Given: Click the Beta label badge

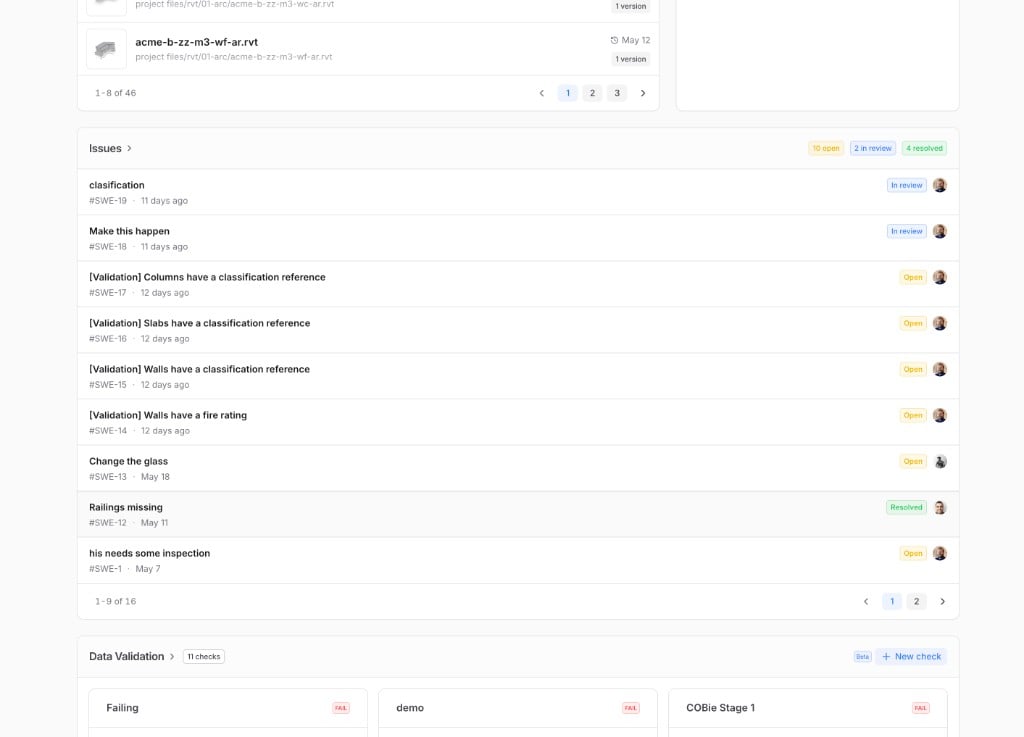Looking at the screenshot, I should (x=862, y=657).
